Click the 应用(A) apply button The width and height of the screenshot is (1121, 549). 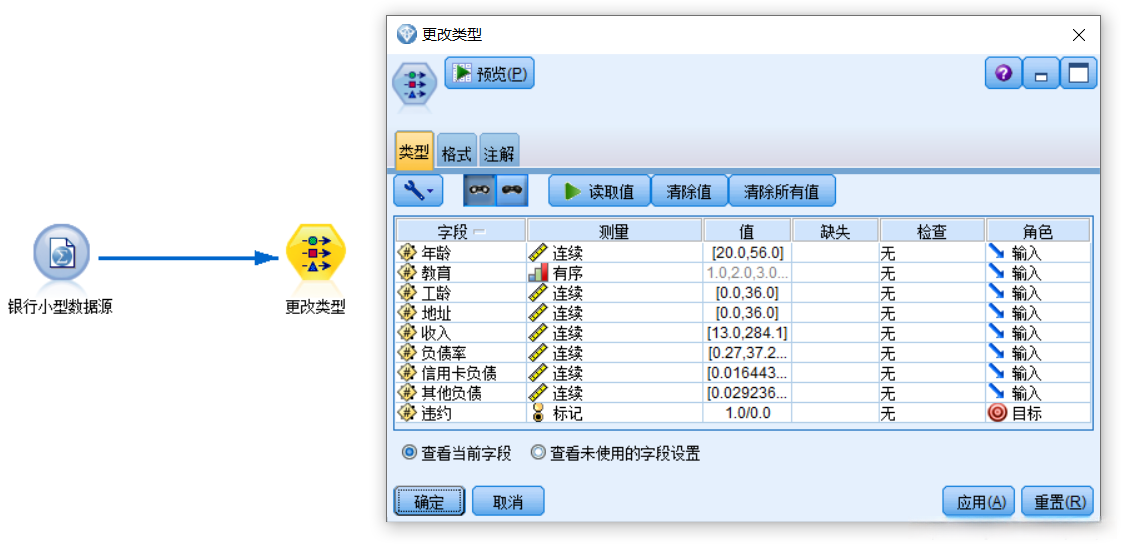click(x=979, y=501)
